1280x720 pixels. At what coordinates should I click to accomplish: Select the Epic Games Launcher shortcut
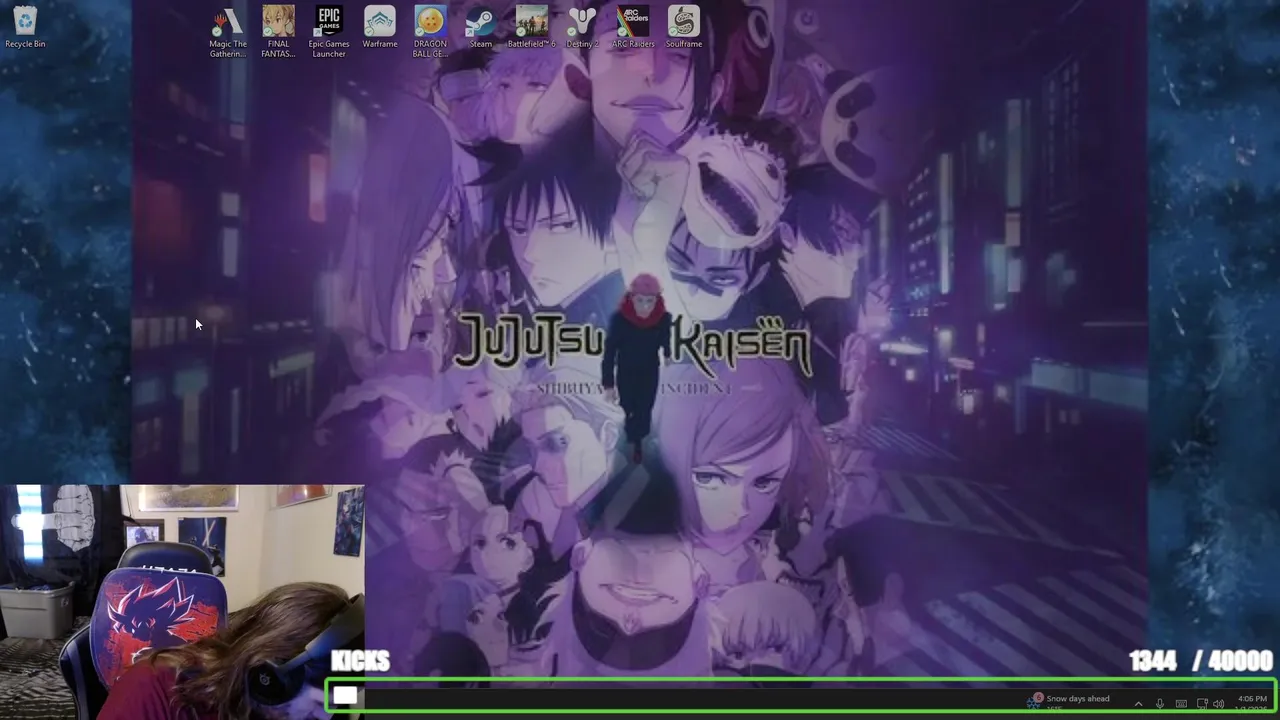point(329,32)
